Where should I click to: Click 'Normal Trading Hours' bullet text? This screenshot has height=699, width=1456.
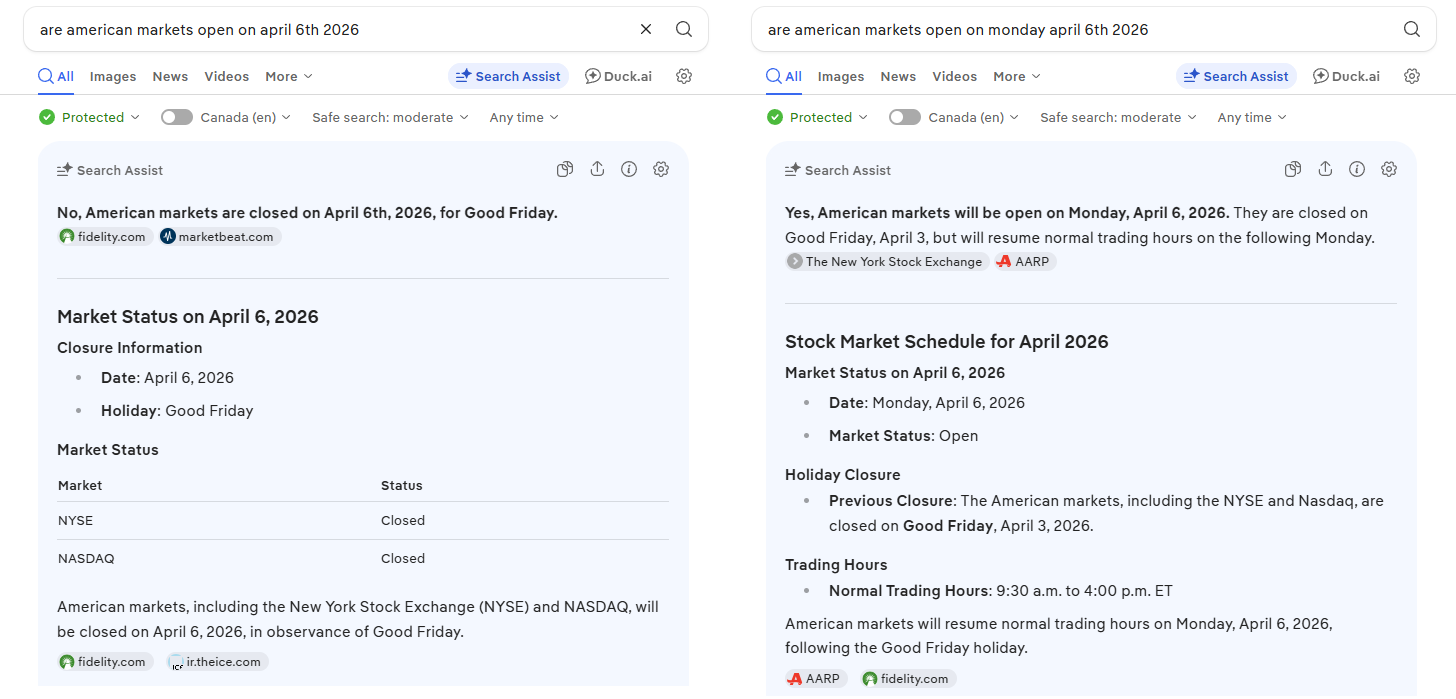1001,591
